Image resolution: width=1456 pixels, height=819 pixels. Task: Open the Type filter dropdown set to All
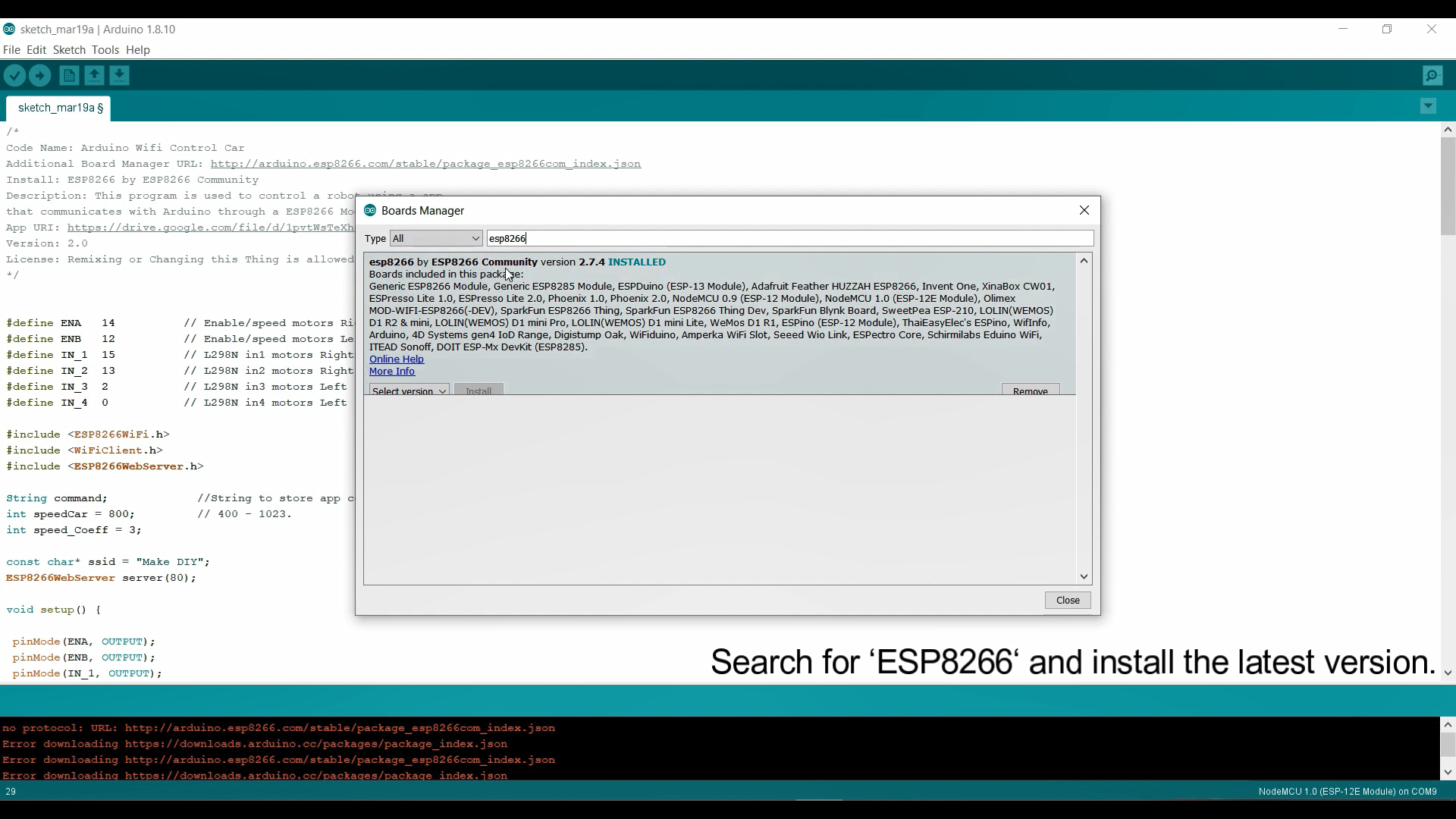tap(435, 238)
